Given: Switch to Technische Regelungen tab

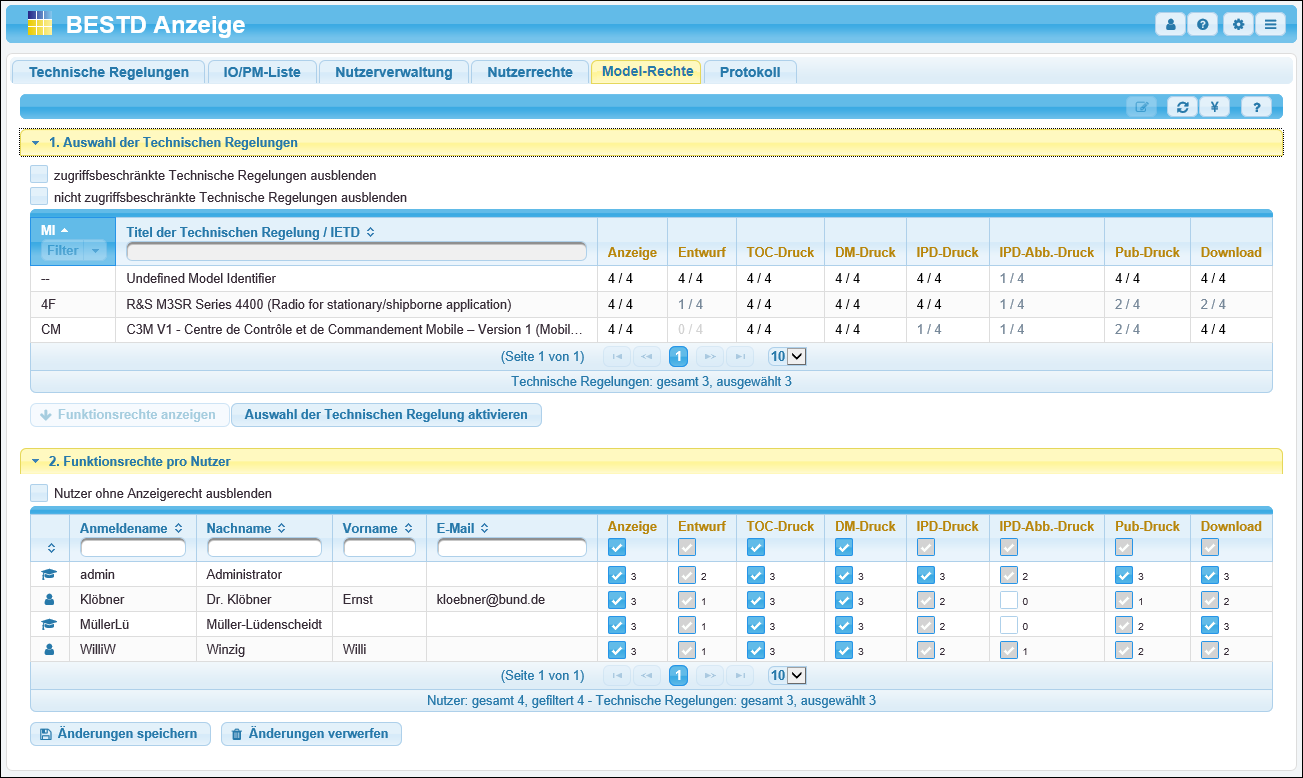Looking at the screenshot, I should click(109, 72).
